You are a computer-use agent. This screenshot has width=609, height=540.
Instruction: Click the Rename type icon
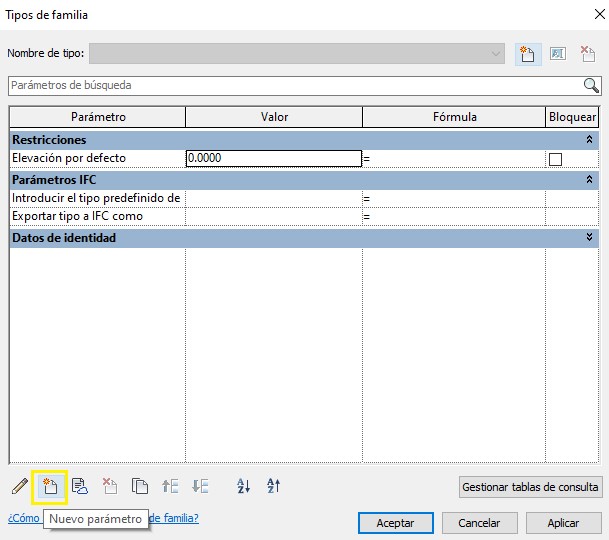(x=558, y=54)
